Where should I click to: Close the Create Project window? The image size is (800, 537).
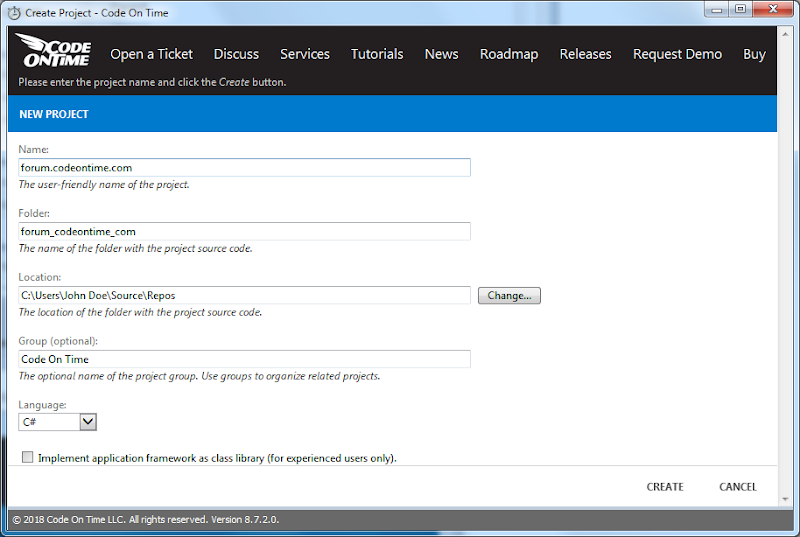[773, 9]
